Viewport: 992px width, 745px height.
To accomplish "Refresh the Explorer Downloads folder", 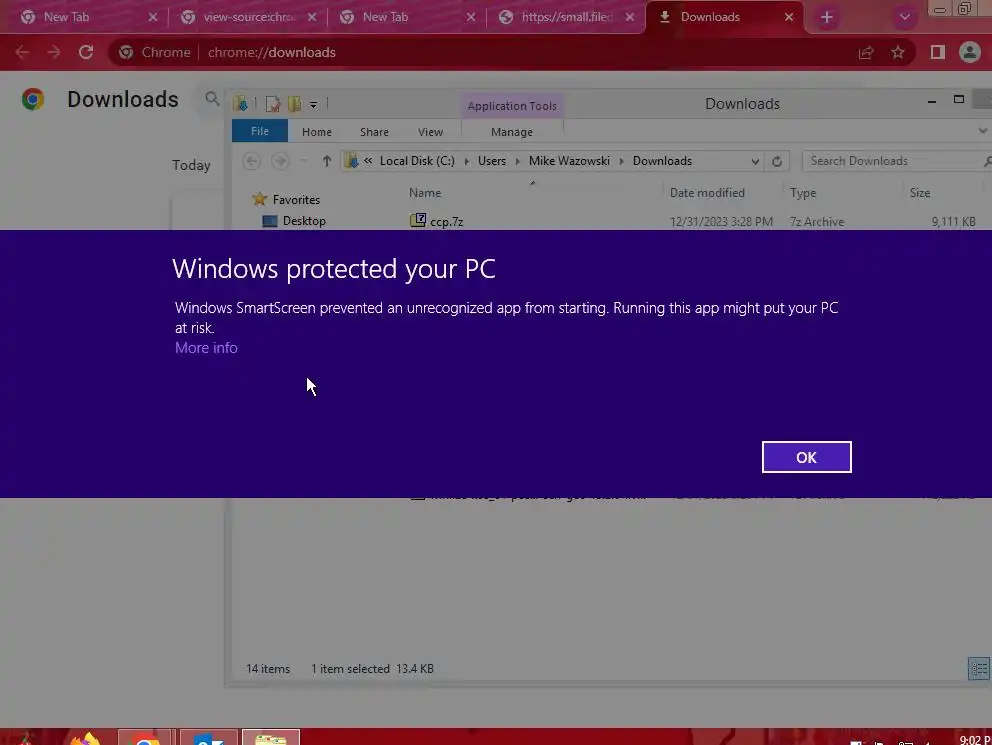I will 777,161.
